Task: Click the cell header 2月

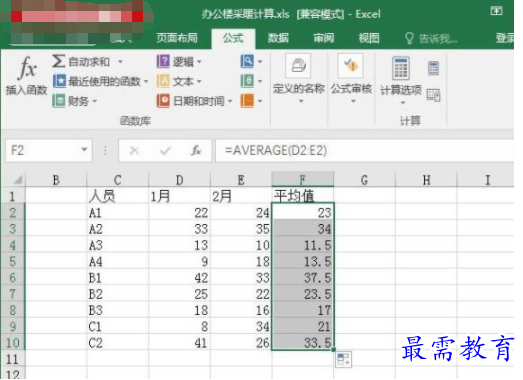Action: [241, 196]
